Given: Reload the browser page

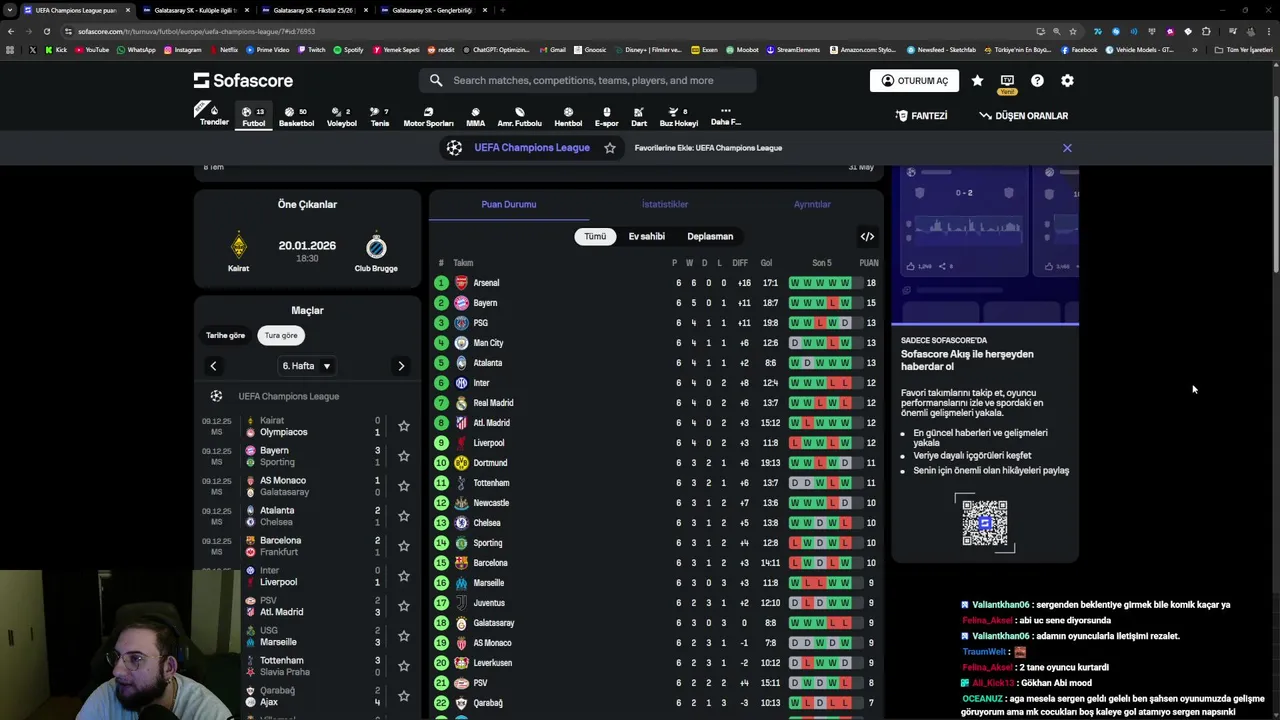Looking at the screenshot, I should click(46, 31).
